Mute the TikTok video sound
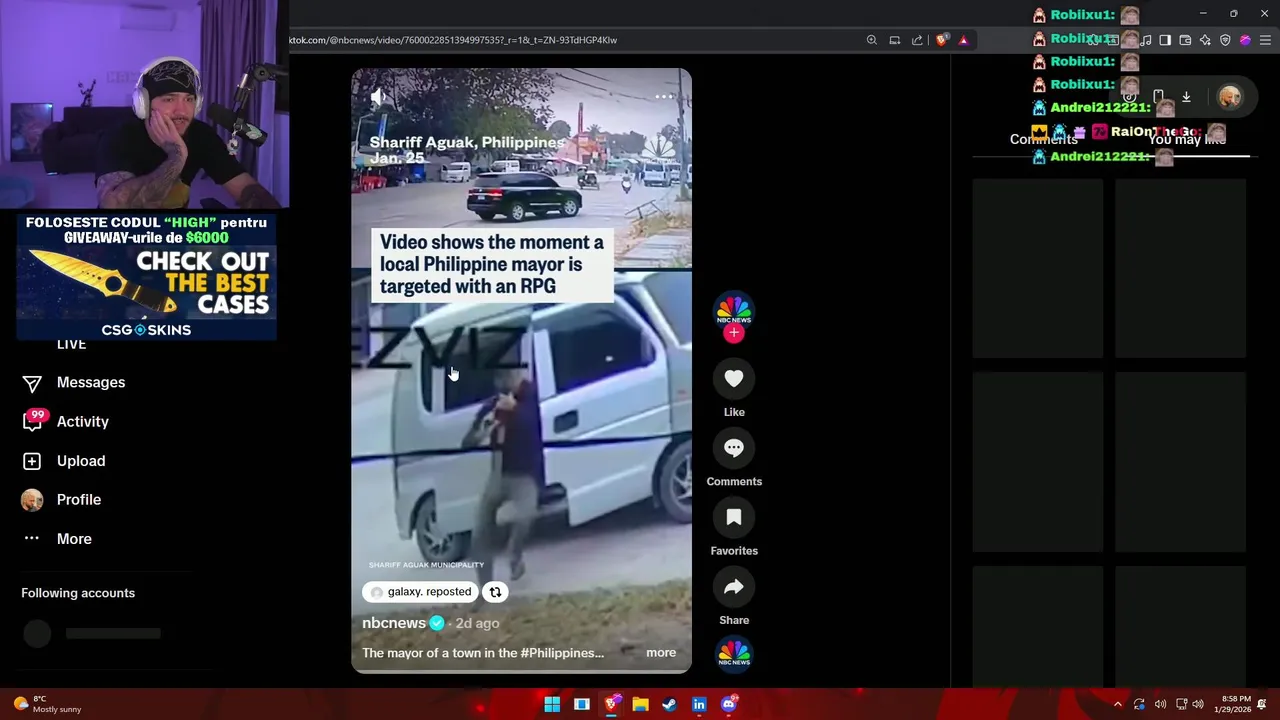The height and width of the screenshot is (720, 1280). pyautogui.click(x=377, y=96)
